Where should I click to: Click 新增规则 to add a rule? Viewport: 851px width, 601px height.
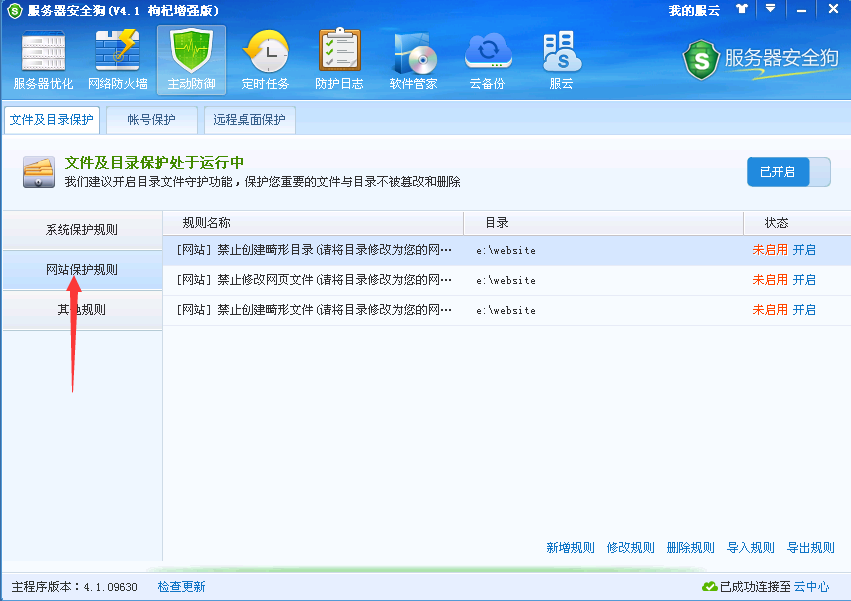(570, 547)
